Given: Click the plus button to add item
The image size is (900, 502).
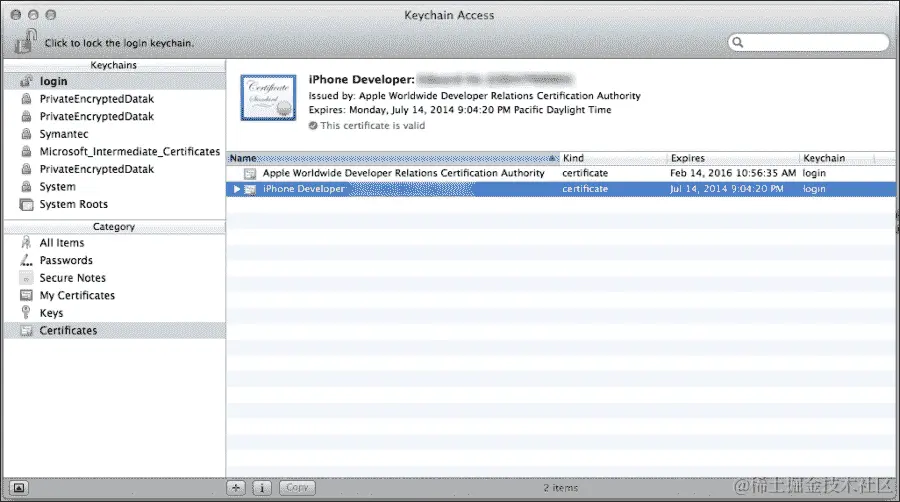Looking at the screenshot, I should [x=236, y=488].
